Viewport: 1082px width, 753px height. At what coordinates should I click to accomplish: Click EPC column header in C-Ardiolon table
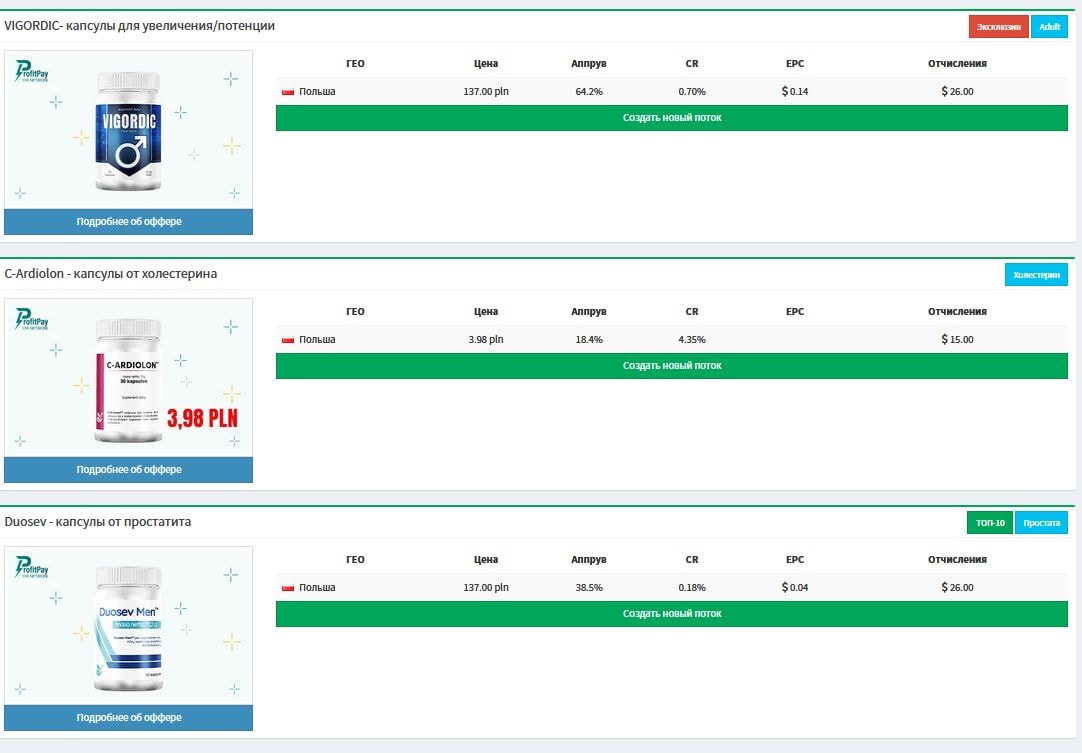click(x=795, y=312)
